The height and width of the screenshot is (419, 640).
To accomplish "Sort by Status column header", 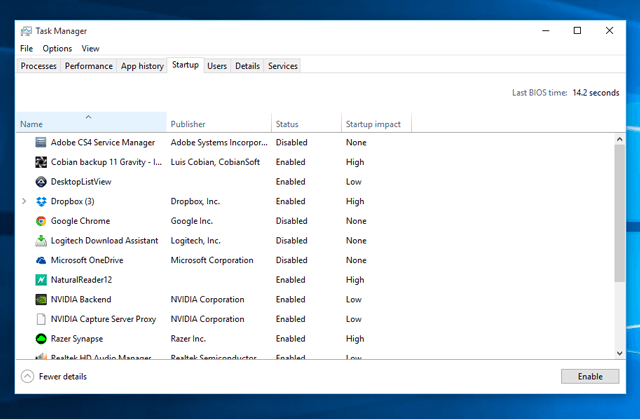I will pos(306,122).
